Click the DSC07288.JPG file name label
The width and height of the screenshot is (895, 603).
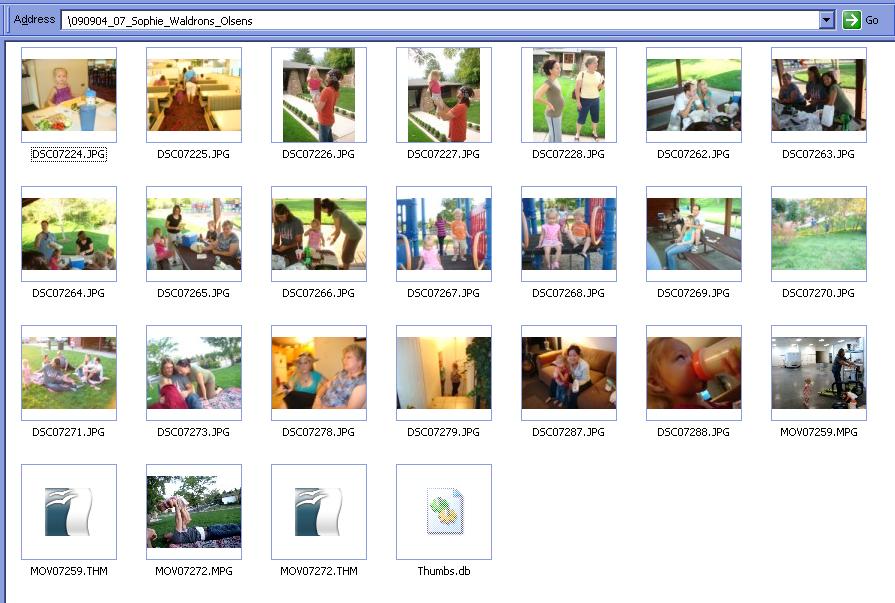click(694, 432)
